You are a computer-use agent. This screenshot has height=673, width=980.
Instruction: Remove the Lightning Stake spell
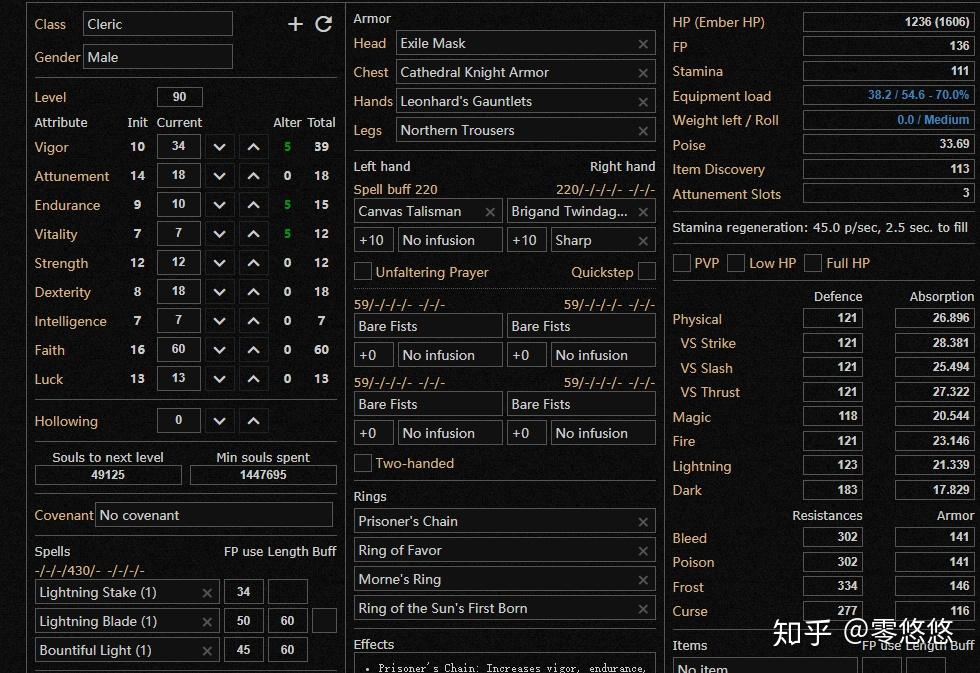click(207, 593)
